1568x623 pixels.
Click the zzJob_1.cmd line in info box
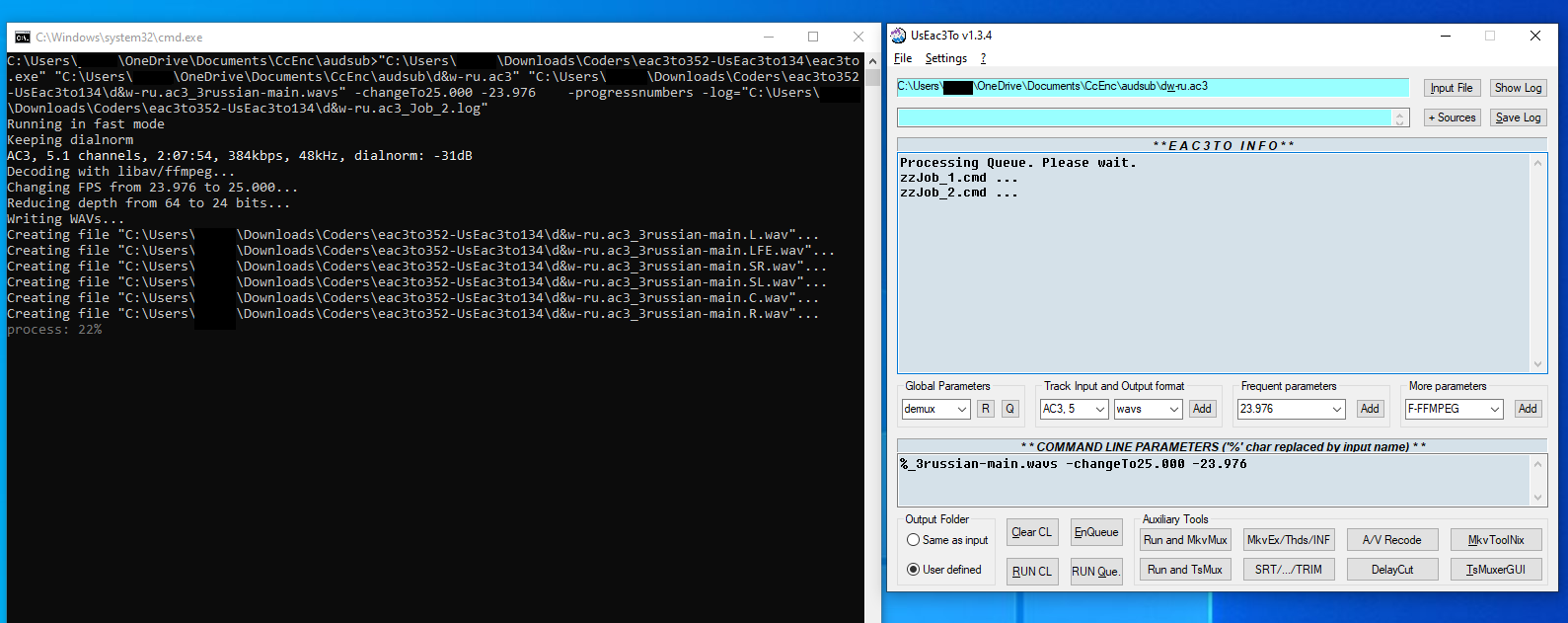[958, 178]
